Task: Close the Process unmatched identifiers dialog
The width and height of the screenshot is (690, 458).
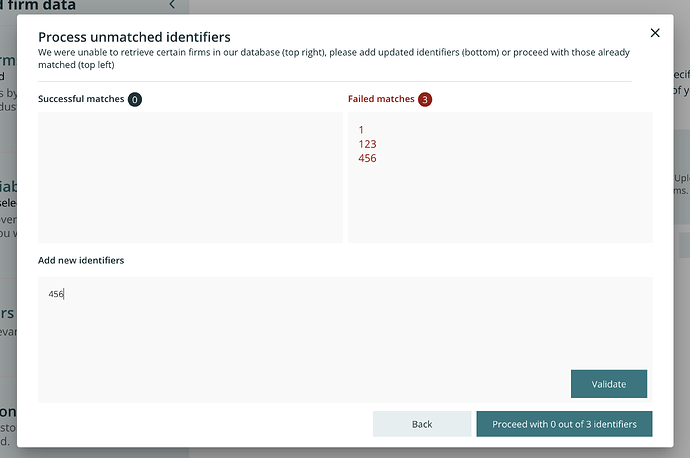Action: click(x=655, y=33)
